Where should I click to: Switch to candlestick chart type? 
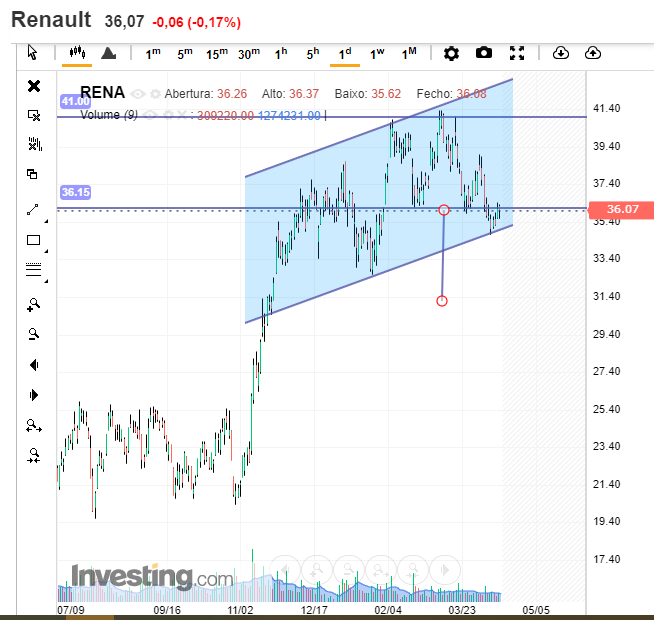77,53
